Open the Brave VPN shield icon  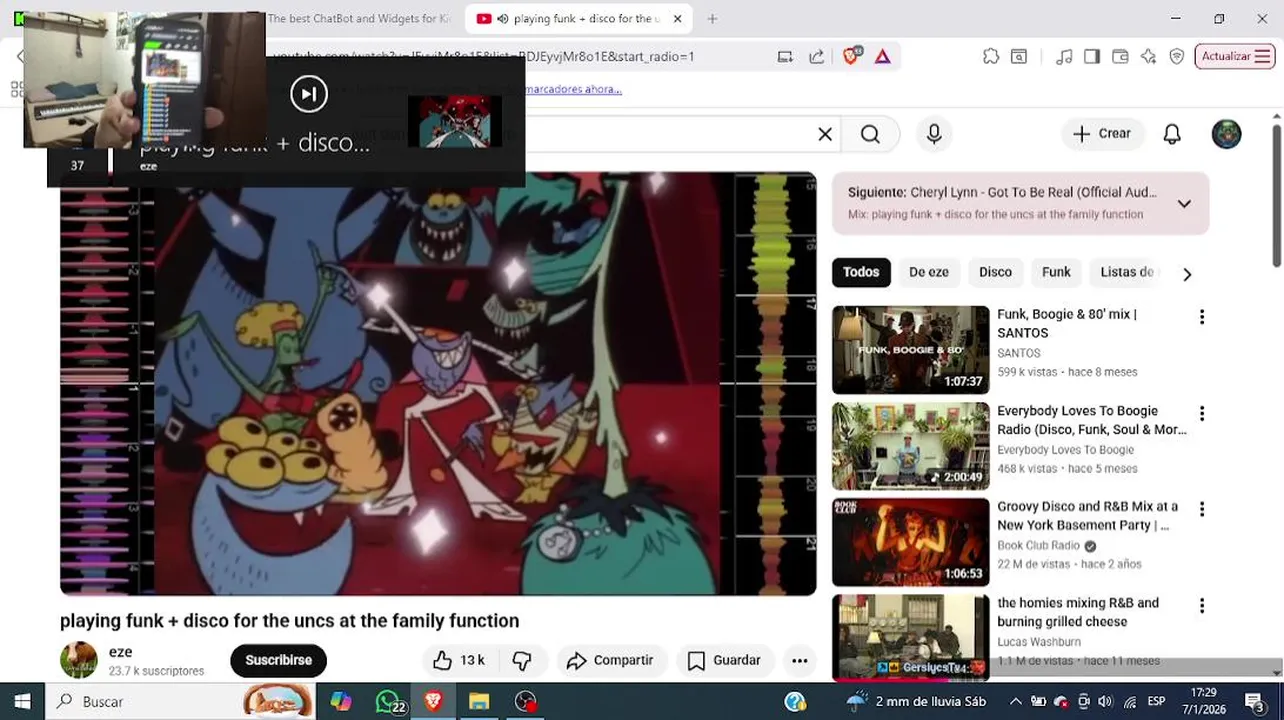click(1177, 56)
